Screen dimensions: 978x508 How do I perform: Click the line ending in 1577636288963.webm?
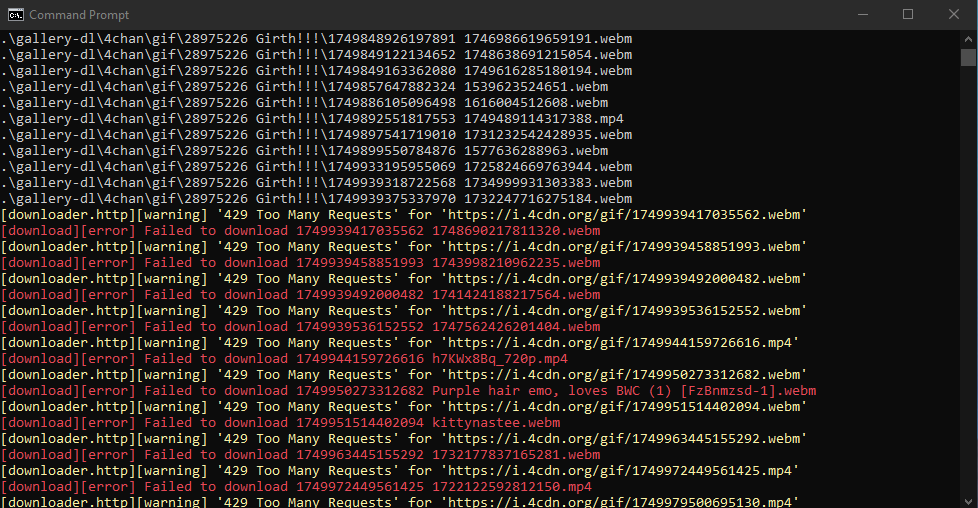point(304,151)
